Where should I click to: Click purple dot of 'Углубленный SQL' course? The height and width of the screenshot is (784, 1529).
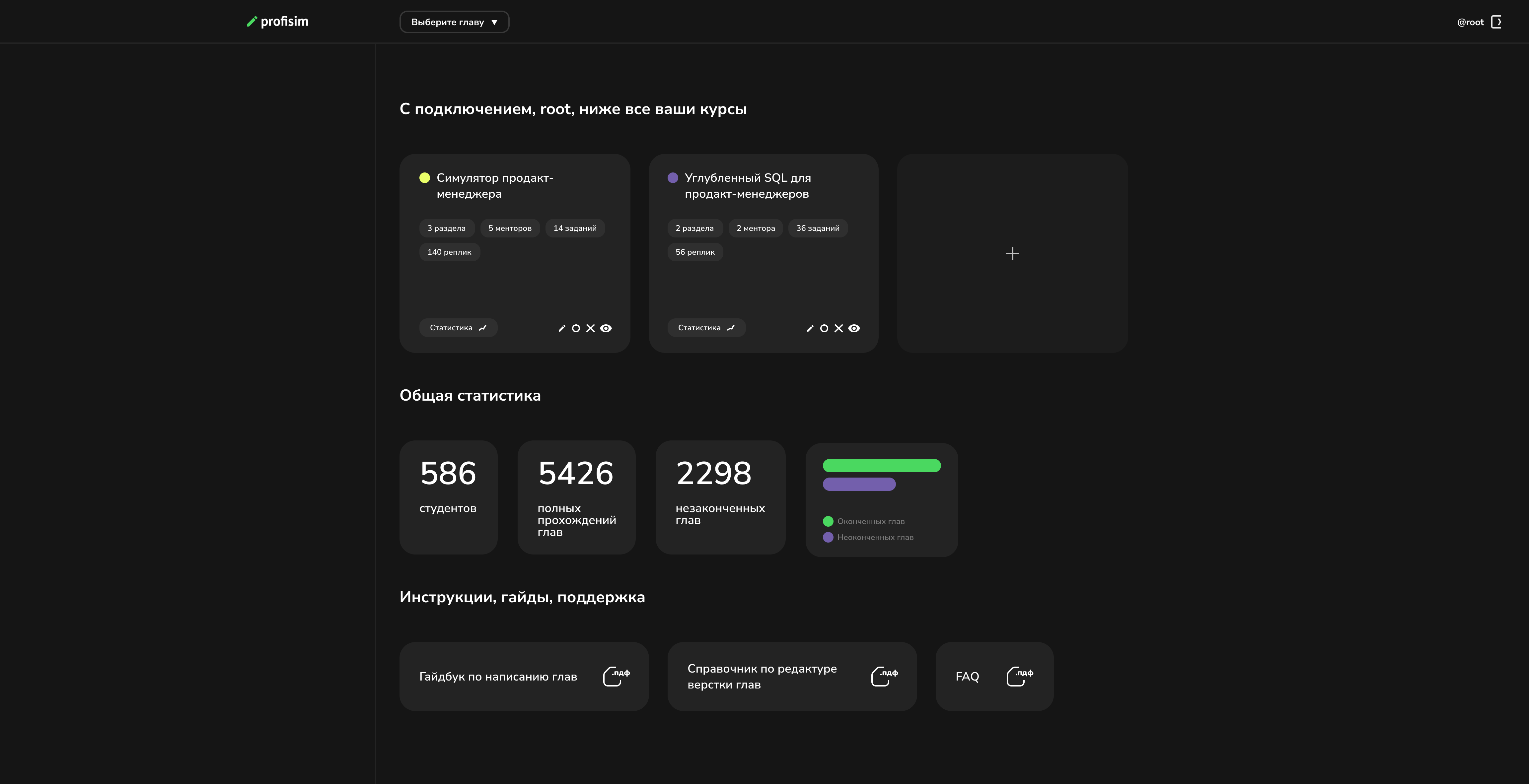(x=673, y=177)
